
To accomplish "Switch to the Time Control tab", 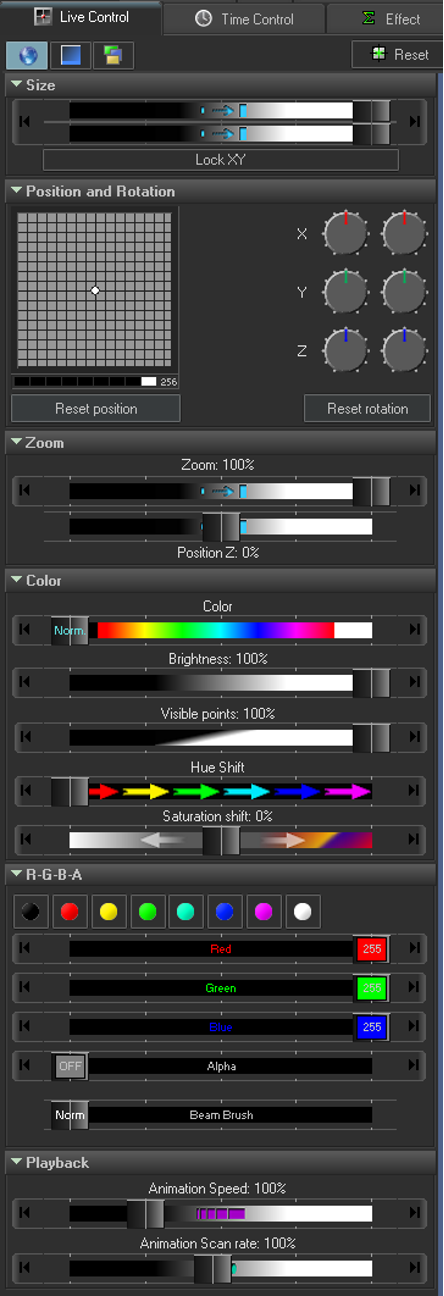I will tap(244, 18).
